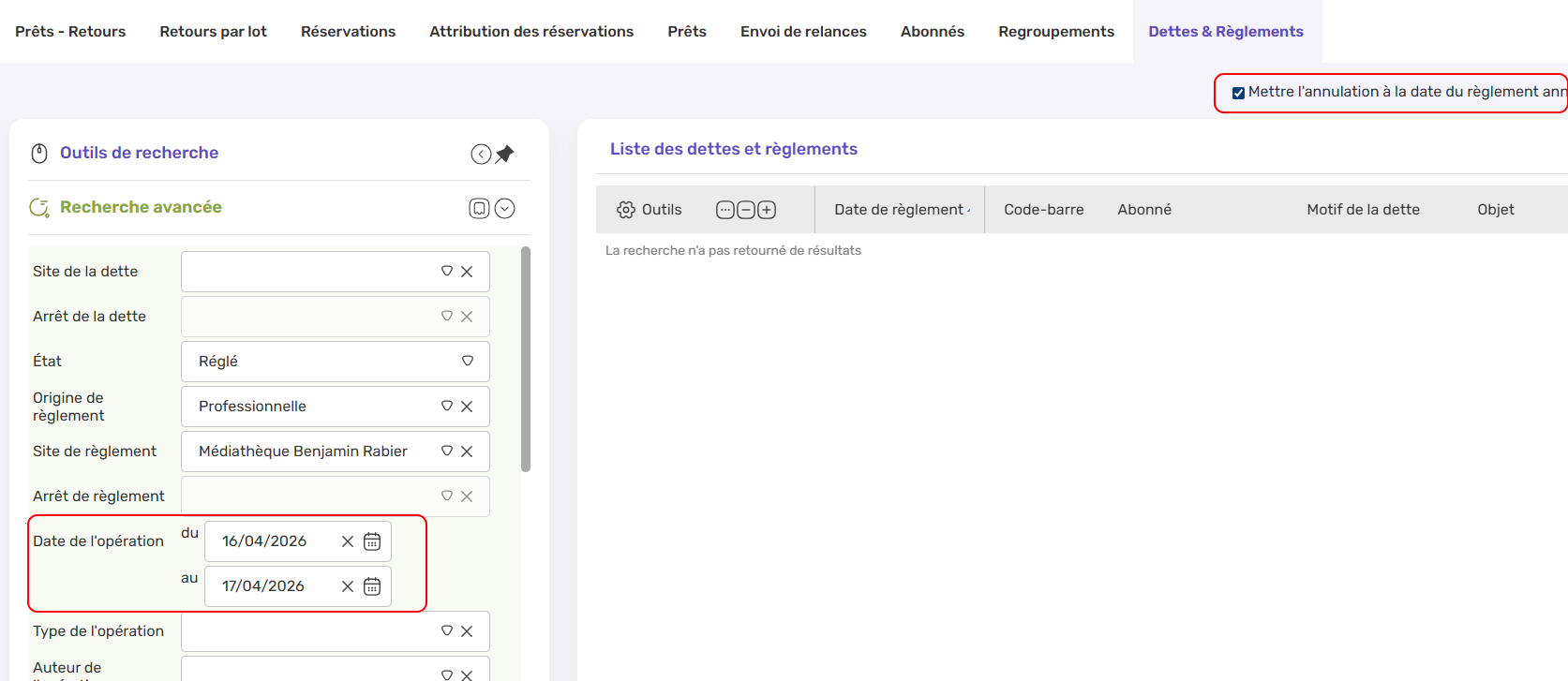This screenshot has width=1568, height=681.
Task: Switch to Envoi de relances tab
Action: (x=803, y=32)
